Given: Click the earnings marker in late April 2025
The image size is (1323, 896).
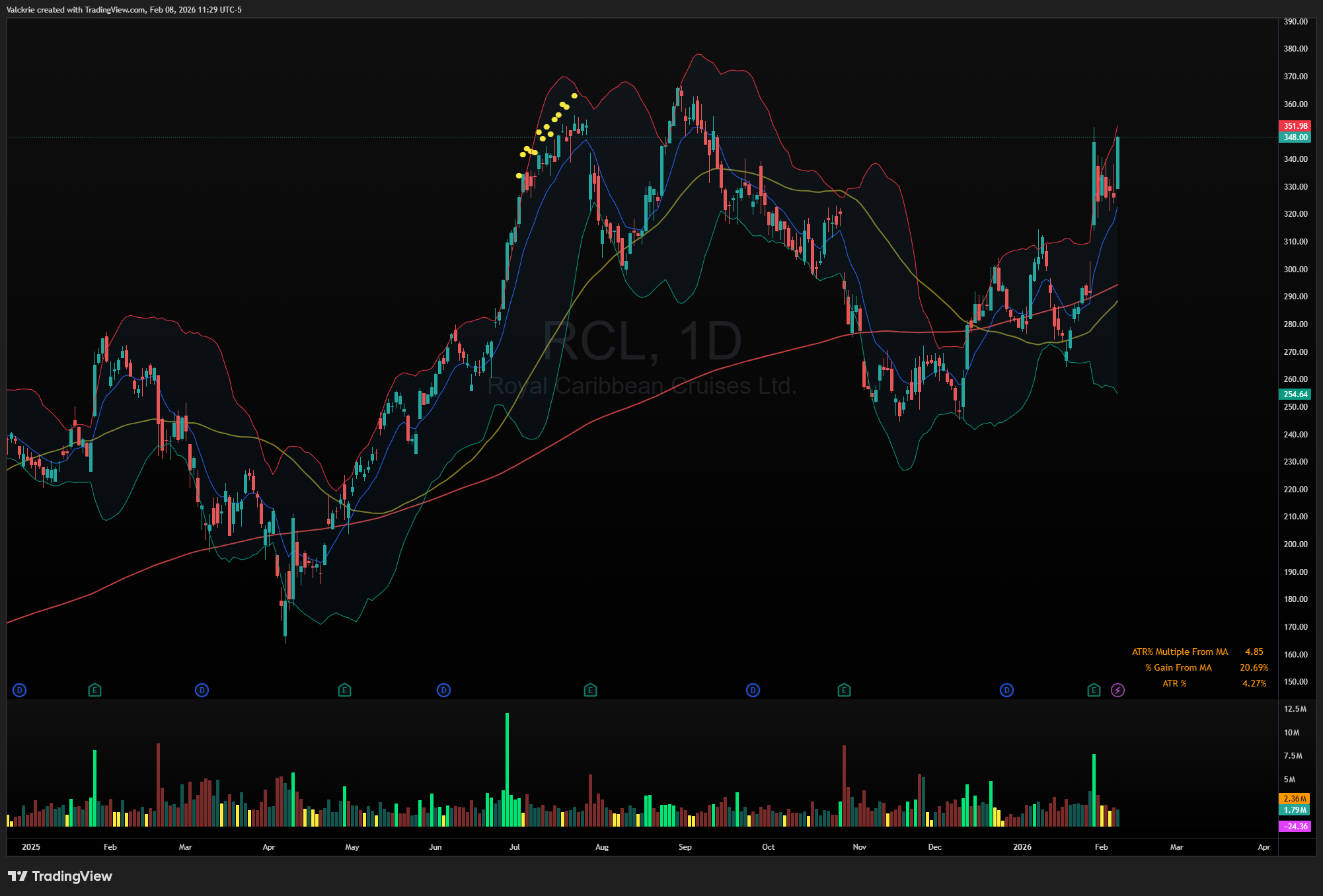Looking at the screenshot, I should [344, 691].
